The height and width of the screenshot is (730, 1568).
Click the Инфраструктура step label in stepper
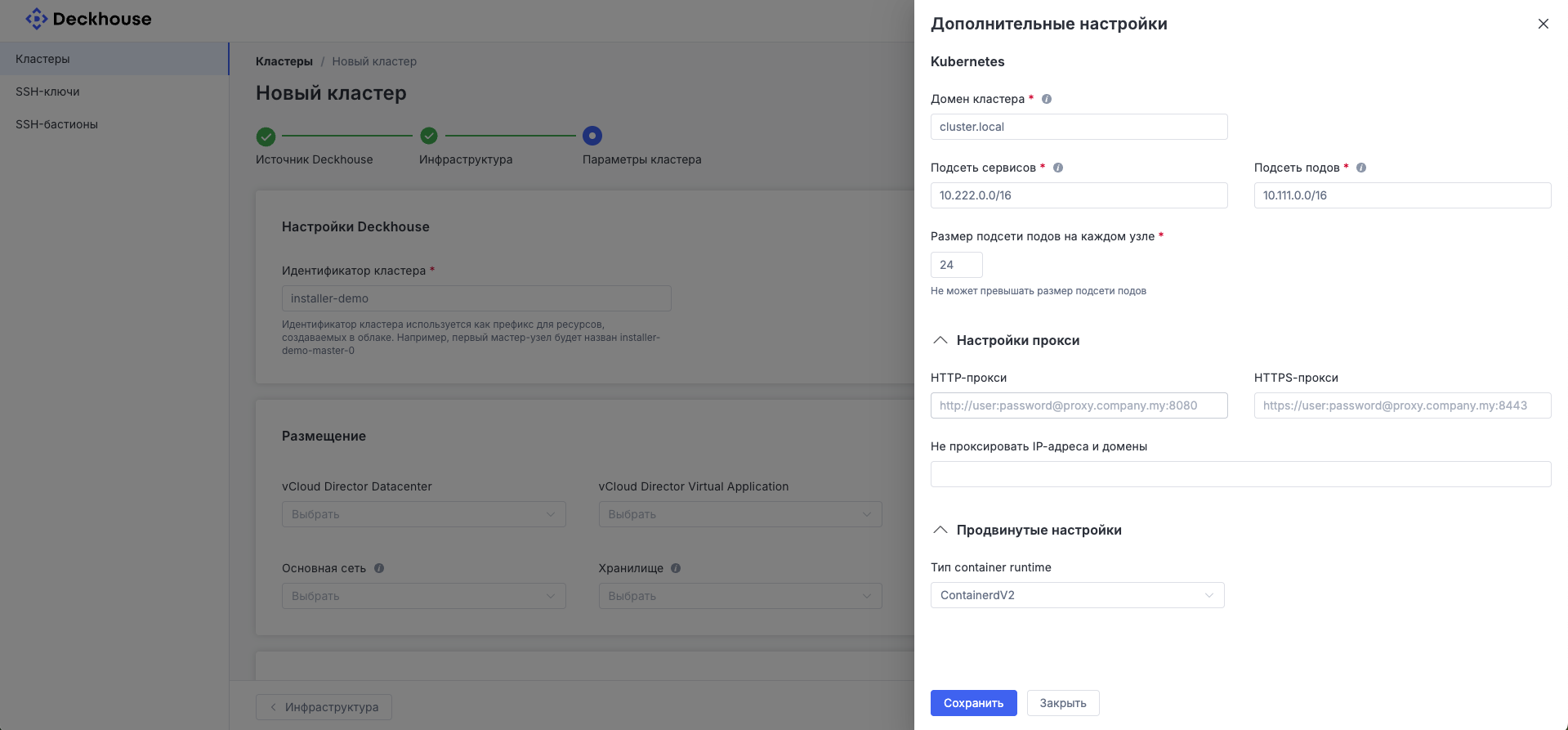[466, 159]
